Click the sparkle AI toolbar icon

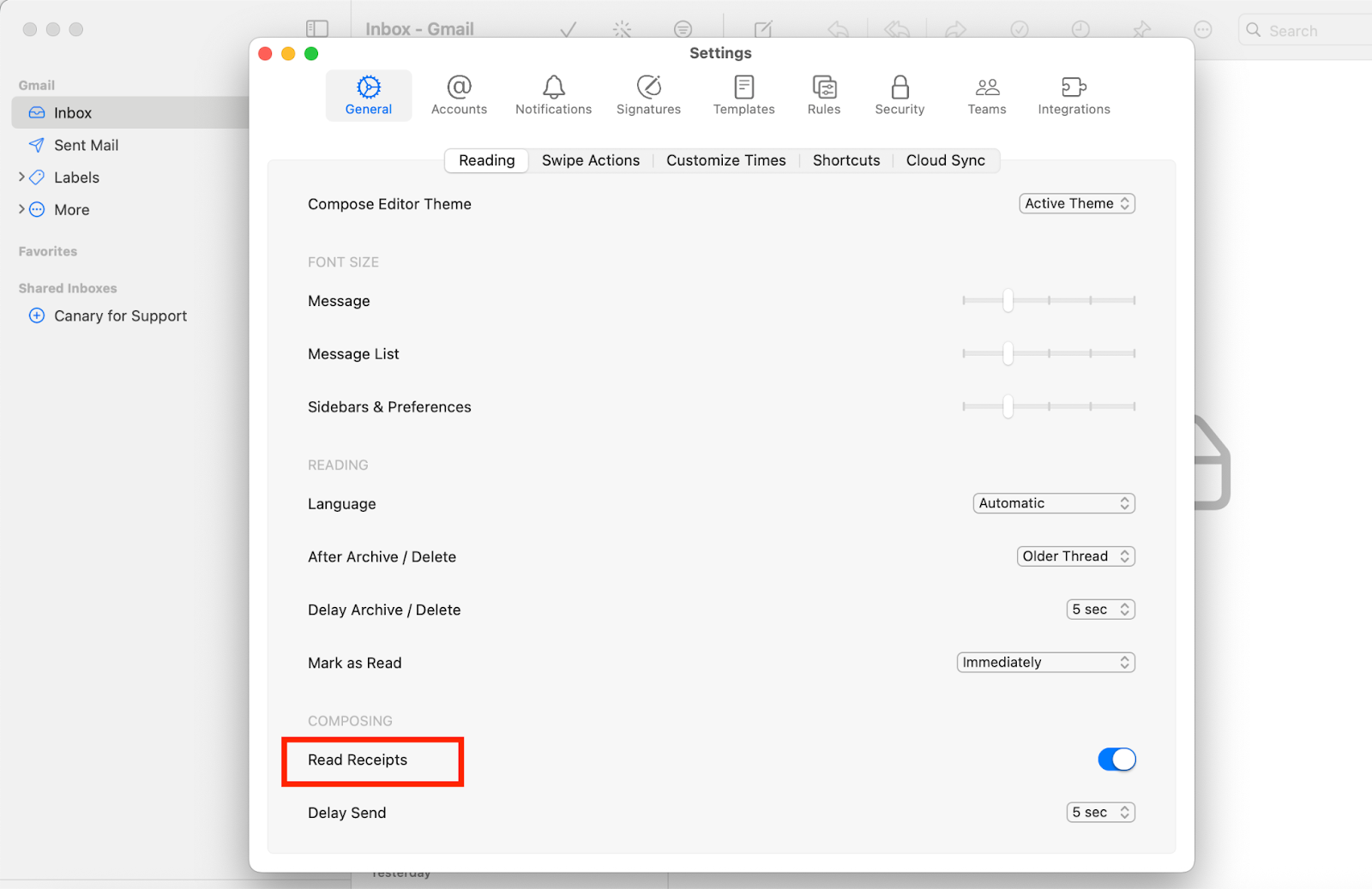[x=623, y=30]
